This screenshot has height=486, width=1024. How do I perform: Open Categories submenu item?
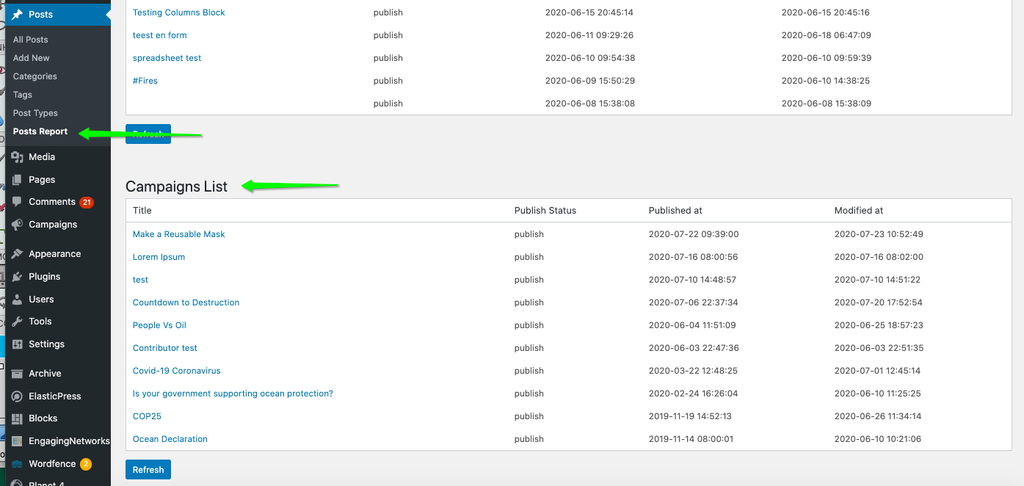coord(35,76)
